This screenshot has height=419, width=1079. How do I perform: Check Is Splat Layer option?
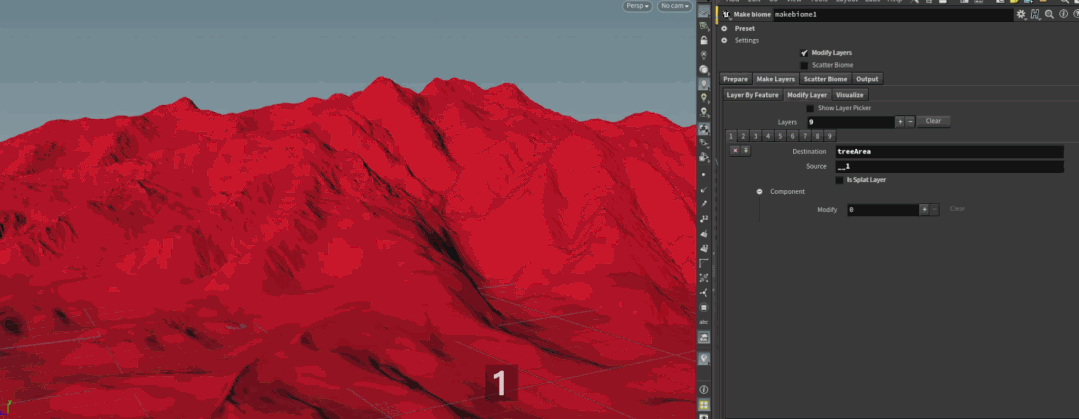click(839, 180)
